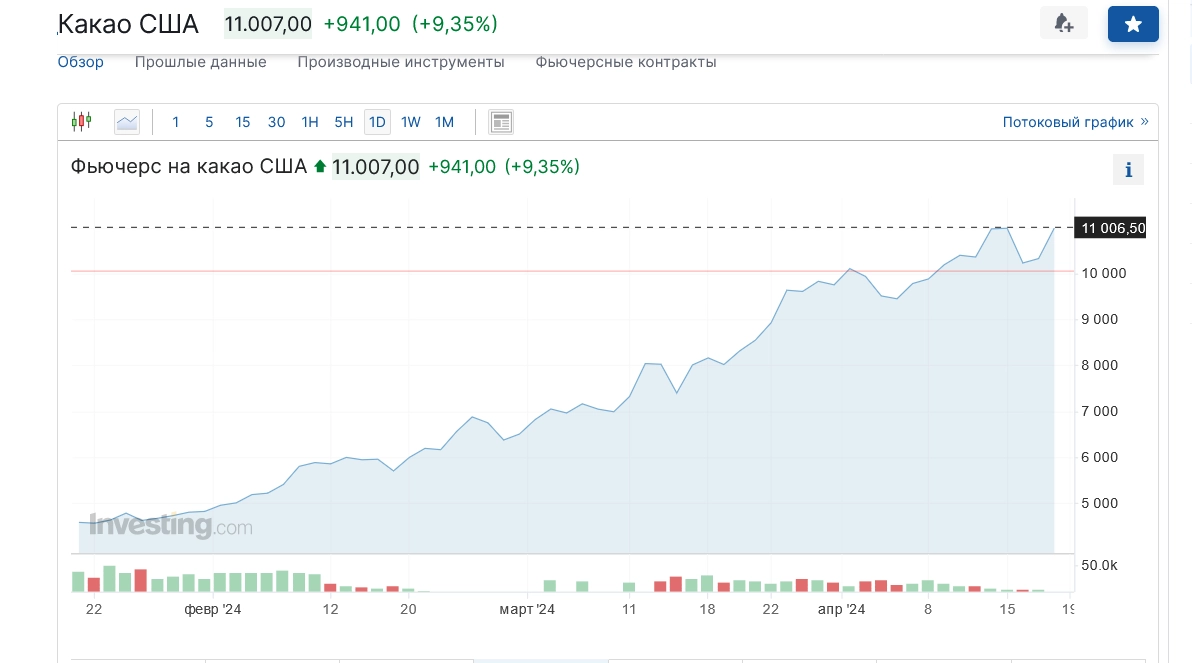Choose the 5H chart interval
The image size is (1192, 663).
pyautogui.click(x=343, y=122)
